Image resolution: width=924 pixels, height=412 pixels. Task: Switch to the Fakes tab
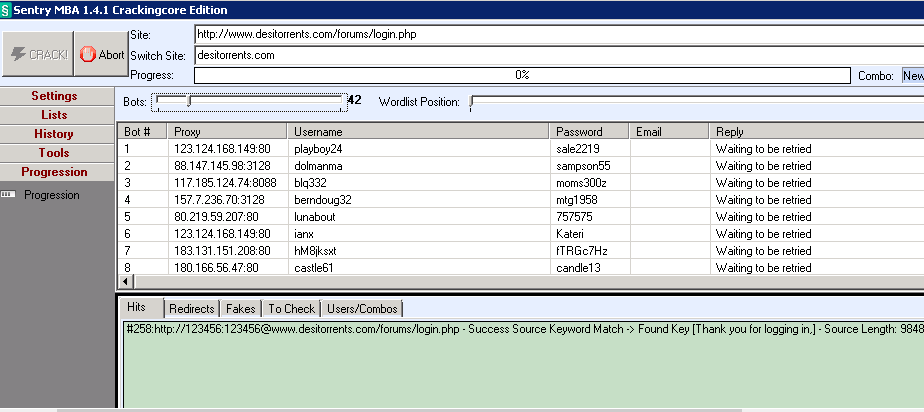pos(240,308)
